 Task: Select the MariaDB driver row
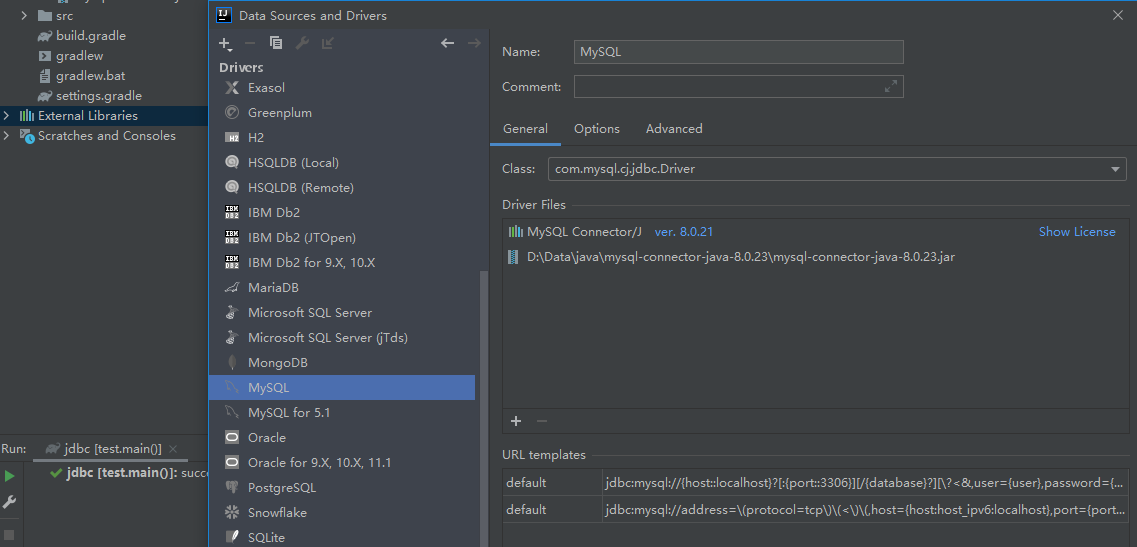tap(342, 287)
